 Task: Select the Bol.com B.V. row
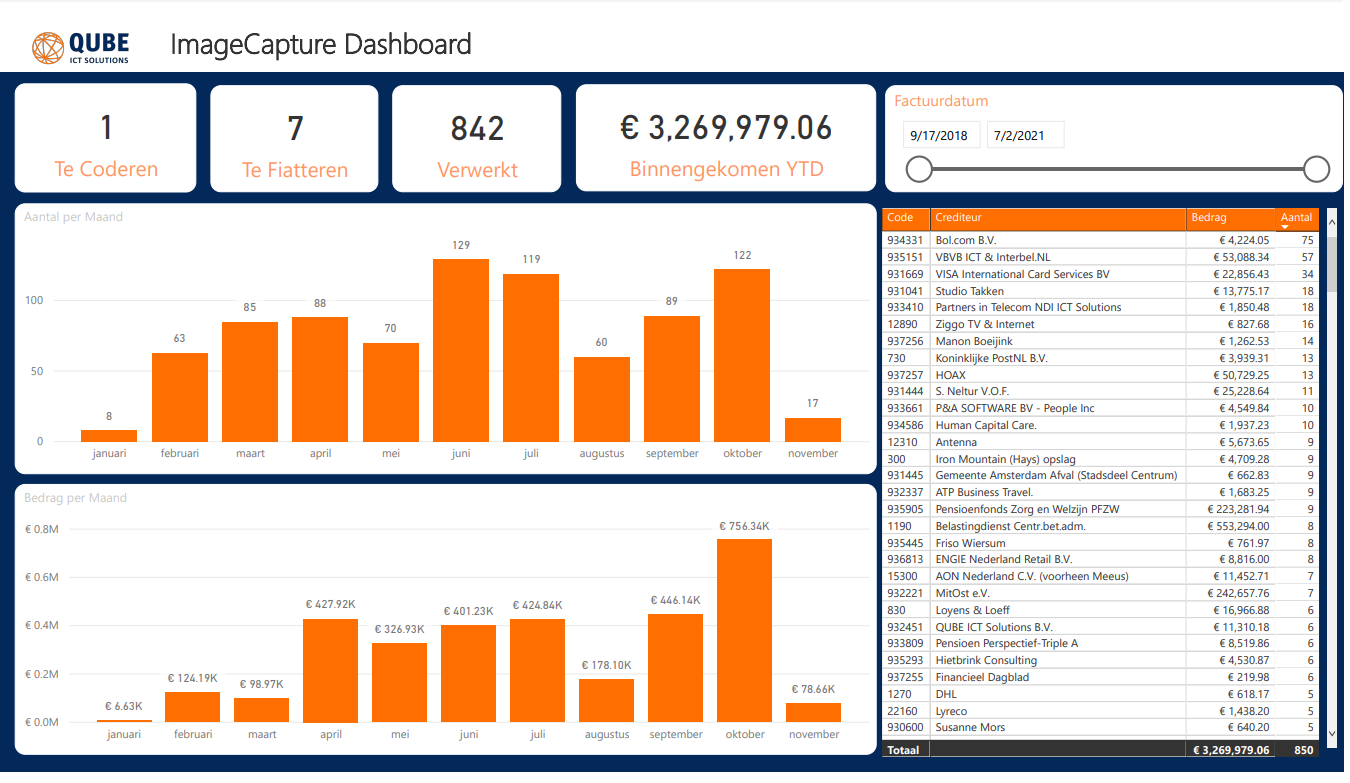pyautogui.click(x=1100, y=240)
